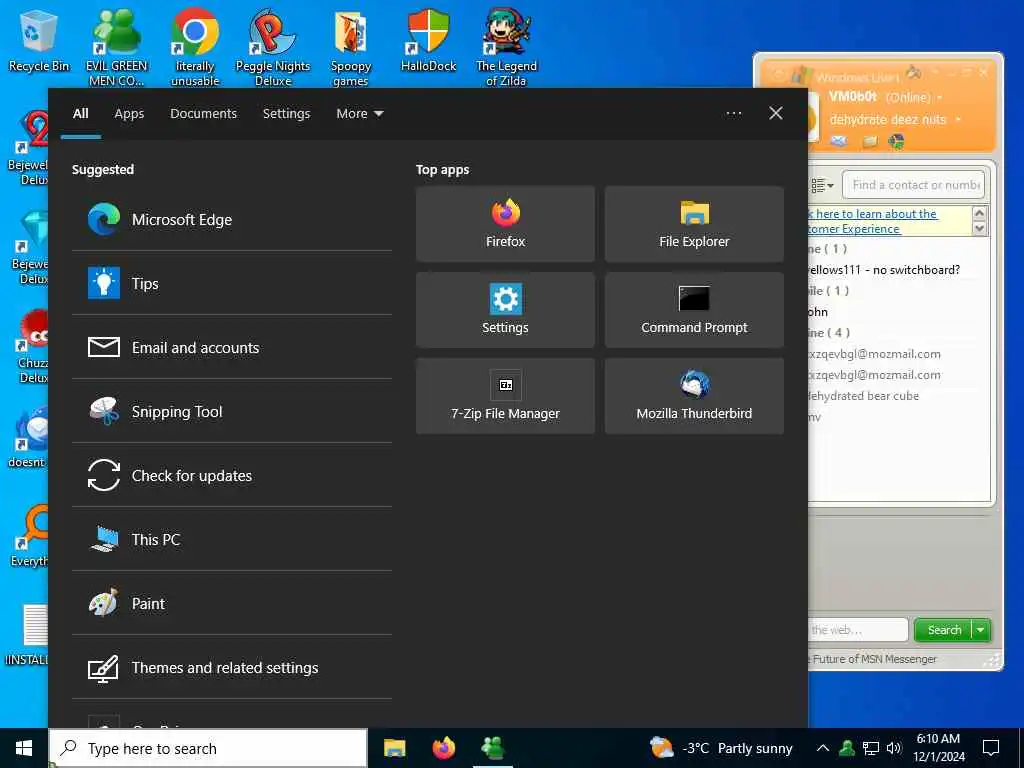Screen dimensions: 1024x768
Task: Click the network icon in system tray
Action: 871,748
